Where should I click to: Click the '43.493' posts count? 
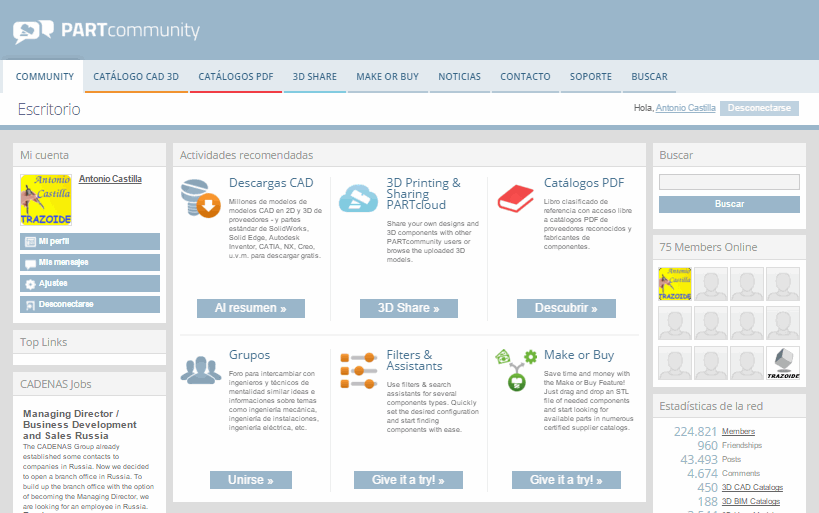click(x=699, y=460)
